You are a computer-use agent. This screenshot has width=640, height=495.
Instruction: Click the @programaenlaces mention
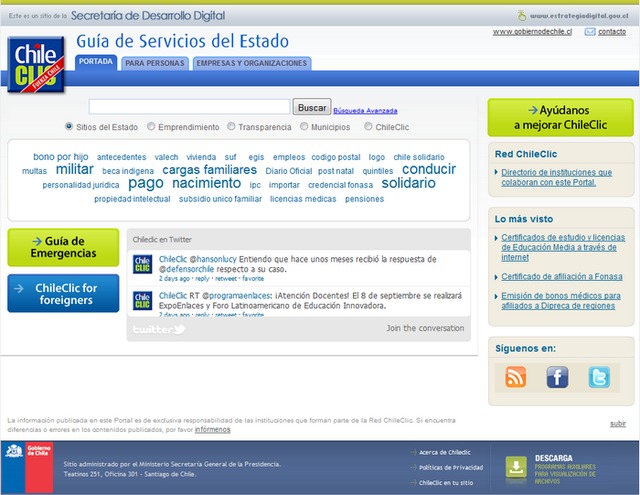[x=236, y=296]
